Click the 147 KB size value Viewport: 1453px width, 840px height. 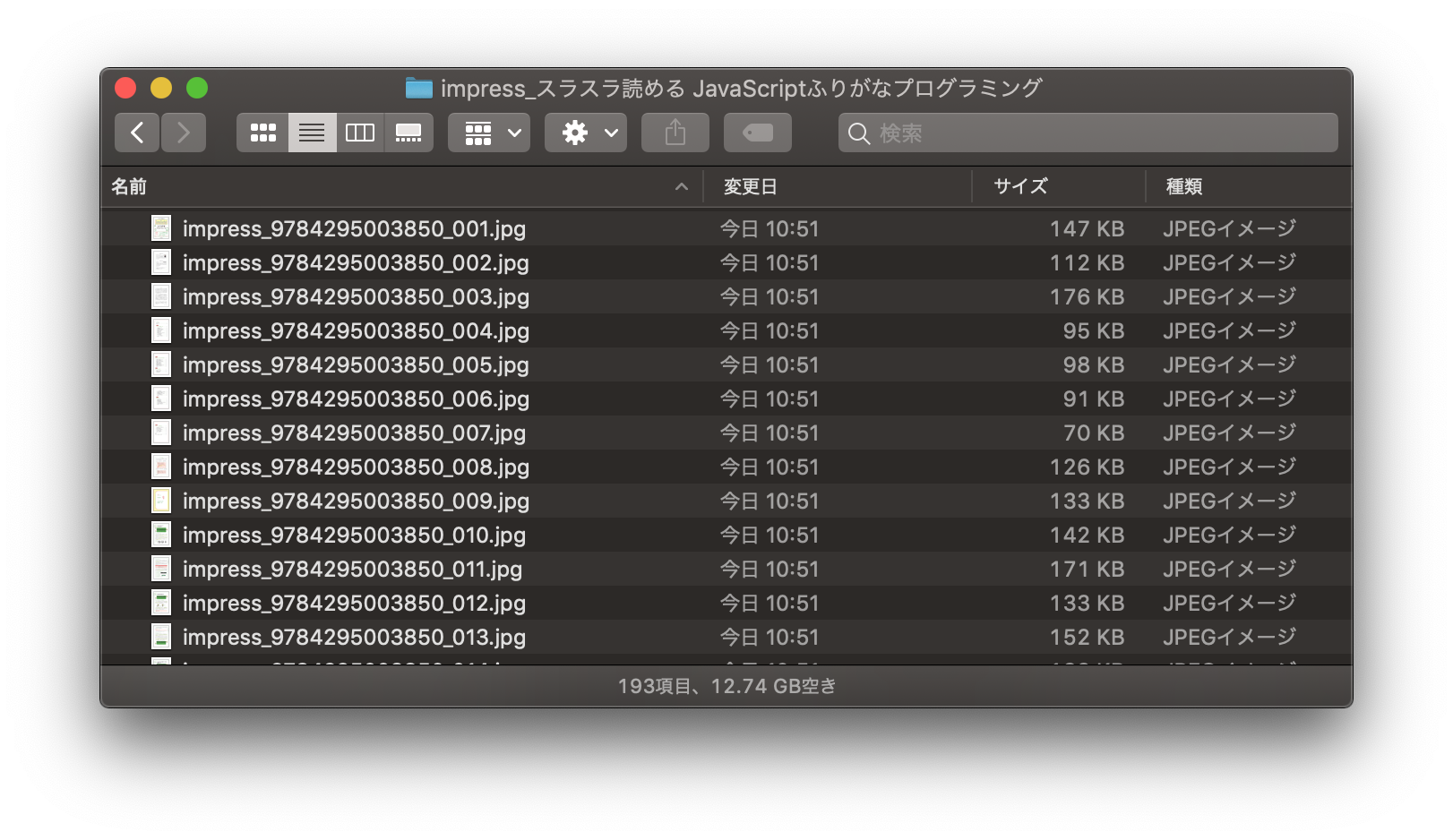pos(1087,229)
